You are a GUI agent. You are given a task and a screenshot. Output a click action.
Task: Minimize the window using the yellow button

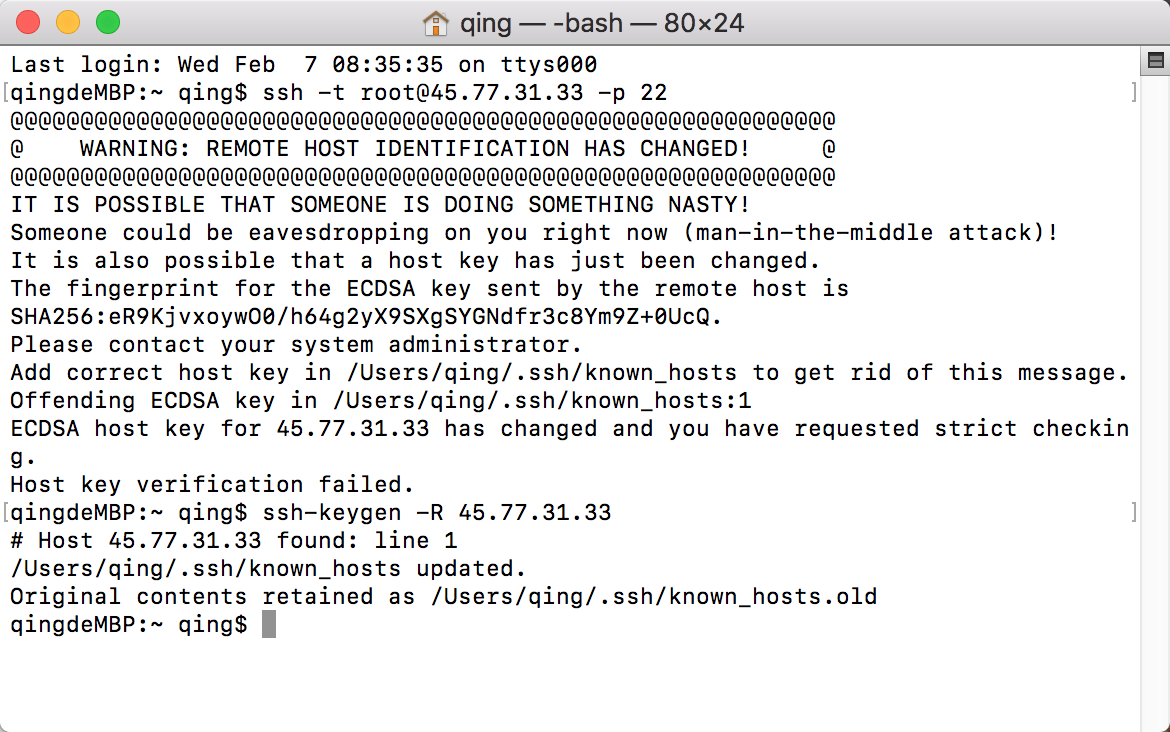point(68,22)
